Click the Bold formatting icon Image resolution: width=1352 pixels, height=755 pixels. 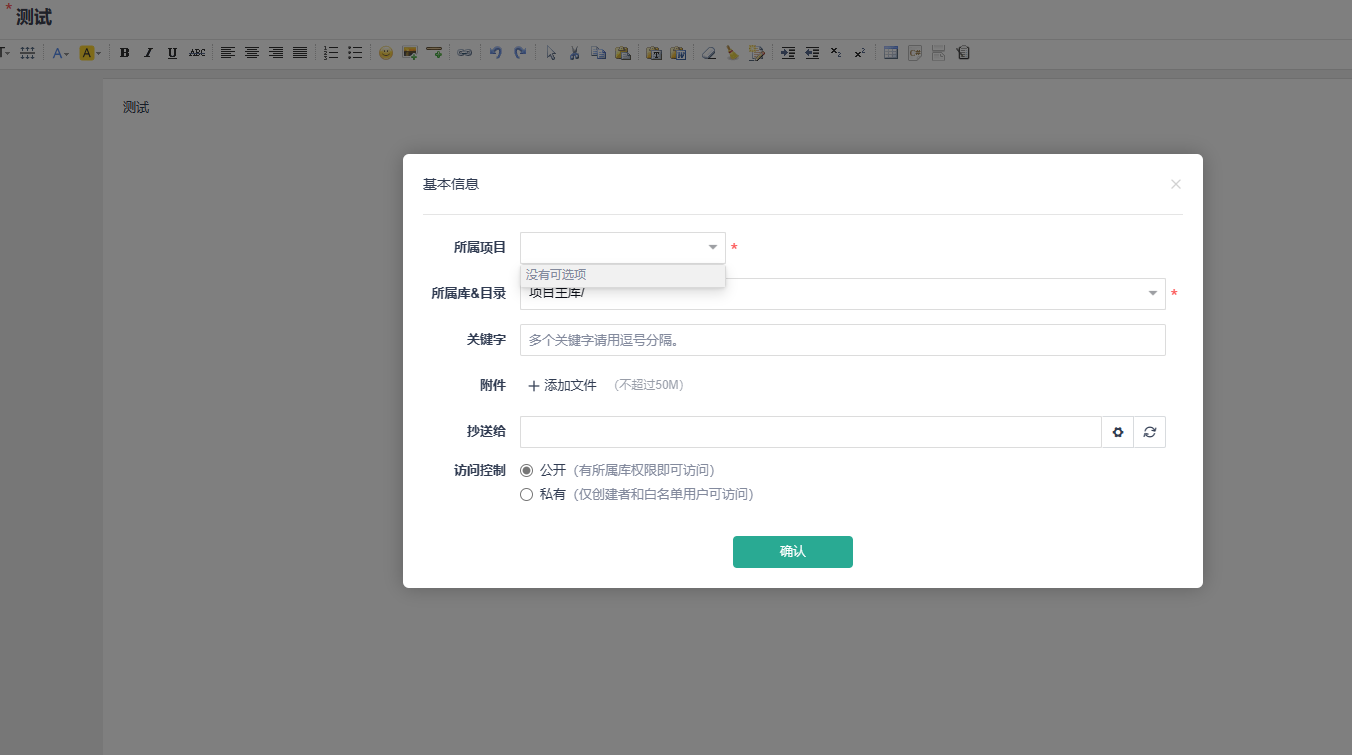(x=124, y=53)
